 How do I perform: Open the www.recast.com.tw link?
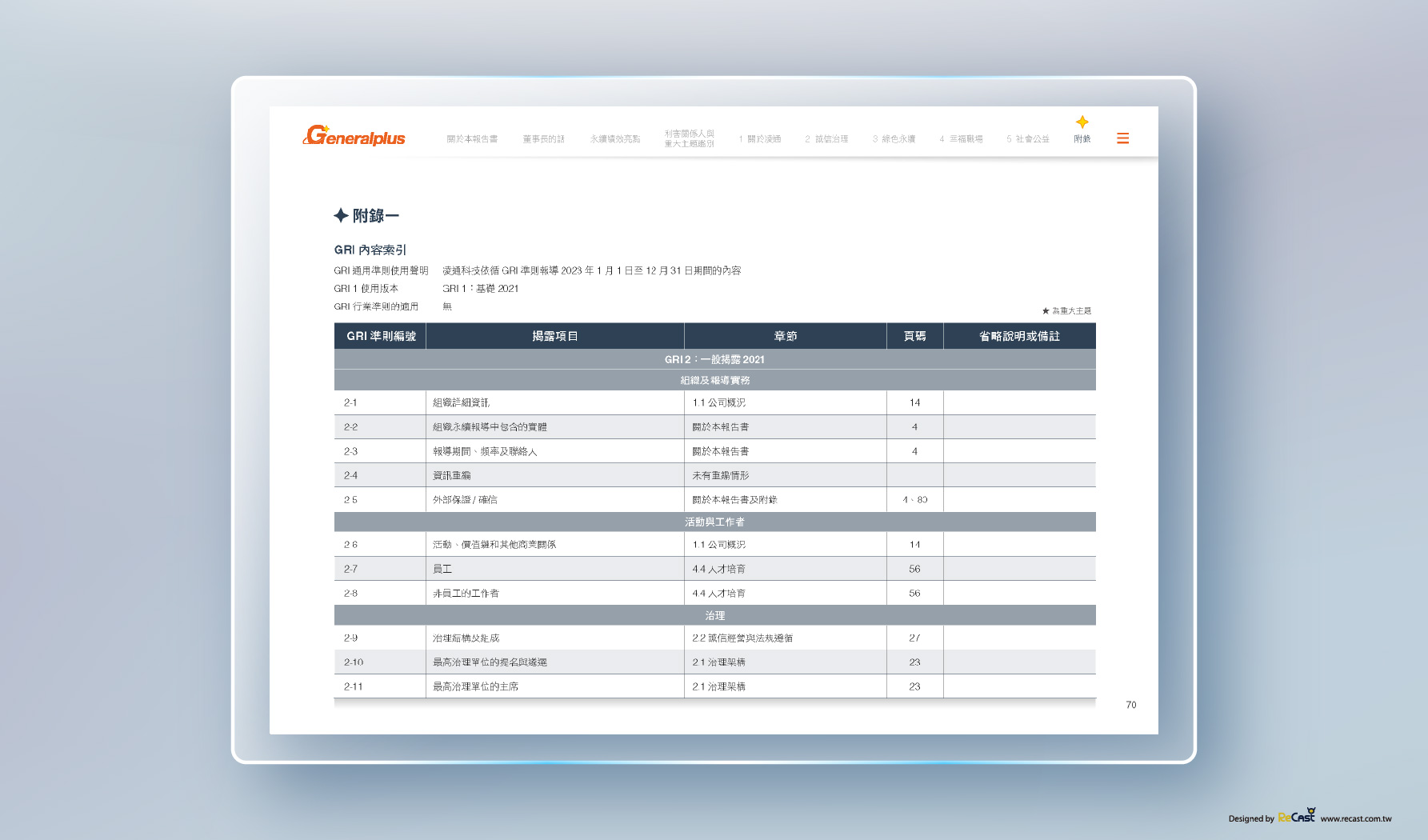tap(1356, 818)
